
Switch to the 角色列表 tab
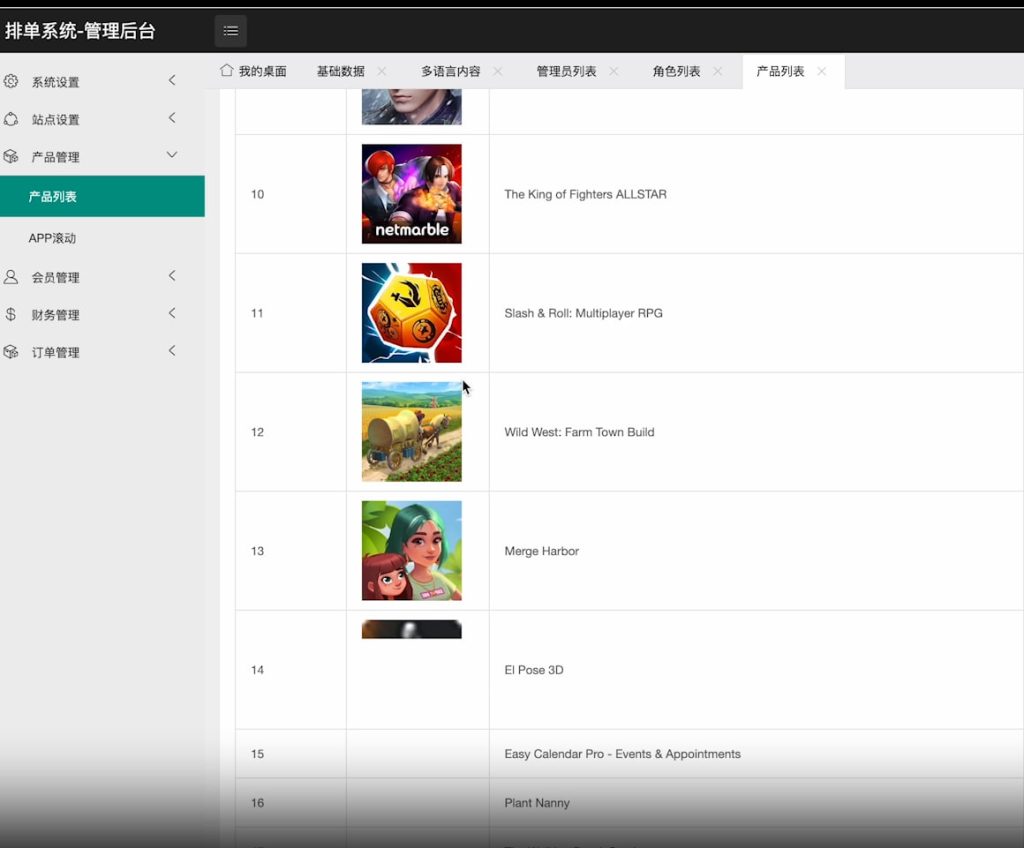(676, 71)
